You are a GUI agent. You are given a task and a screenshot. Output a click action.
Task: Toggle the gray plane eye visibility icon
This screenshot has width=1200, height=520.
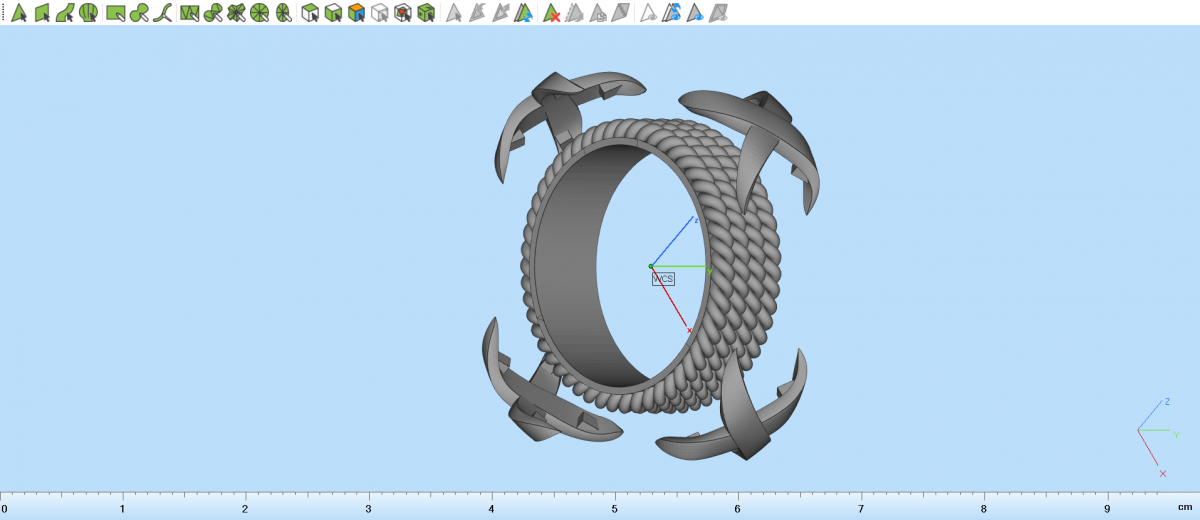coord(717,13)
